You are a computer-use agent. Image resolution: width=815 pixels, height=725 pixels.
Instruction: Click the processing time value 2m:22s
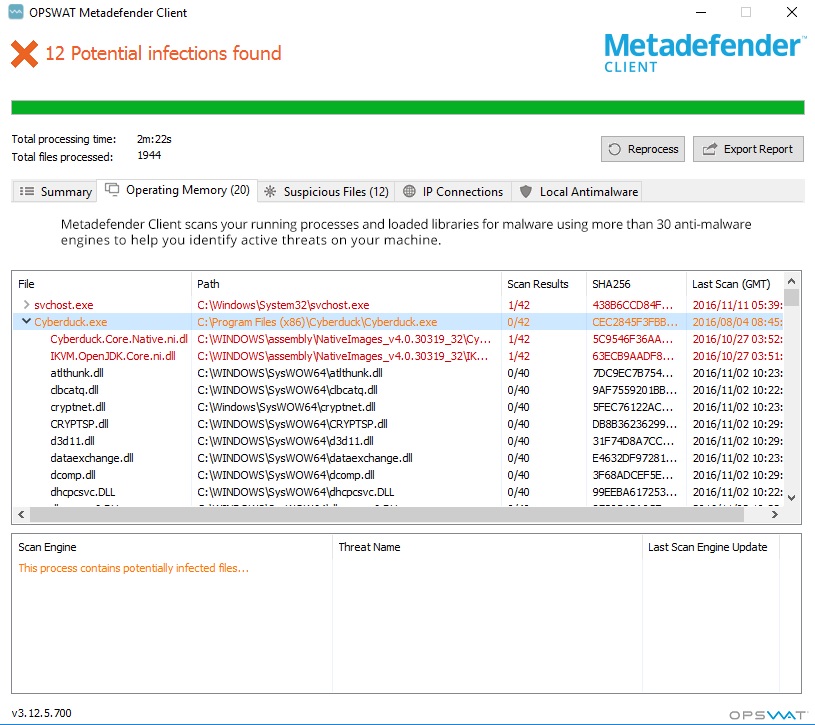154,139
